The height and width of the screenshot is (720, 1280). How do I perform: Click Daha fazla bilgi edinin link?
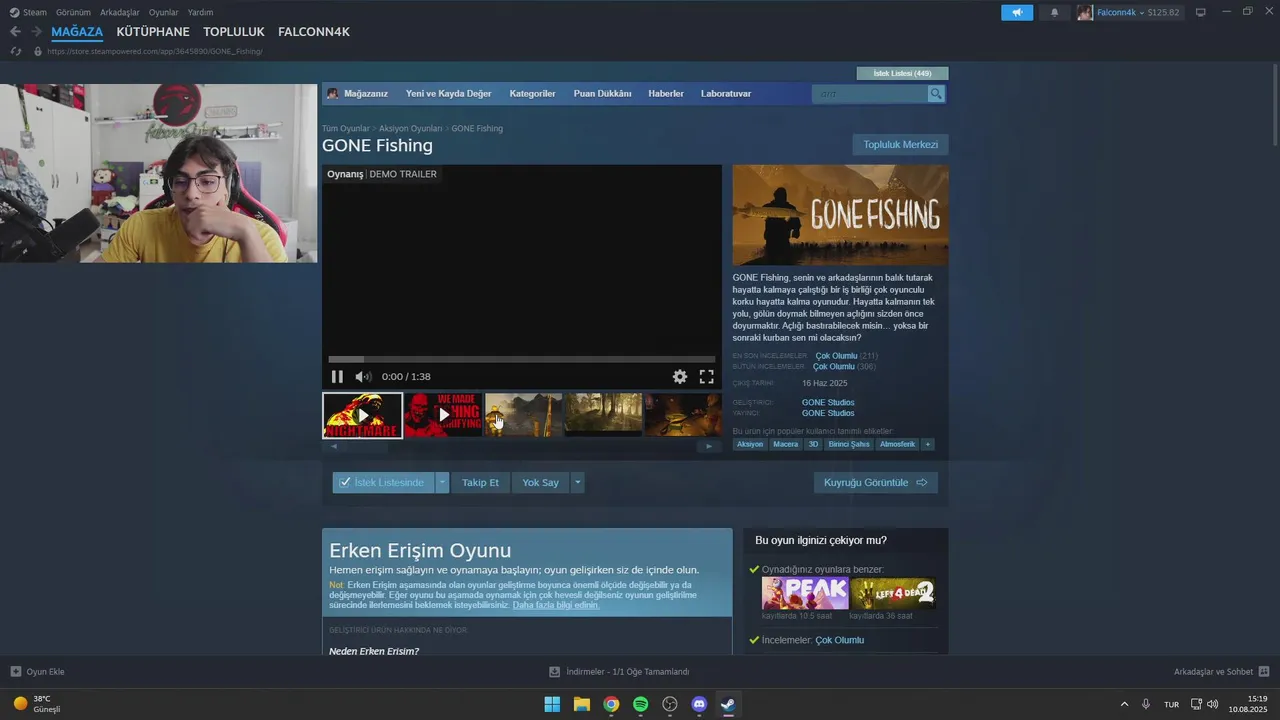[556, 605]
